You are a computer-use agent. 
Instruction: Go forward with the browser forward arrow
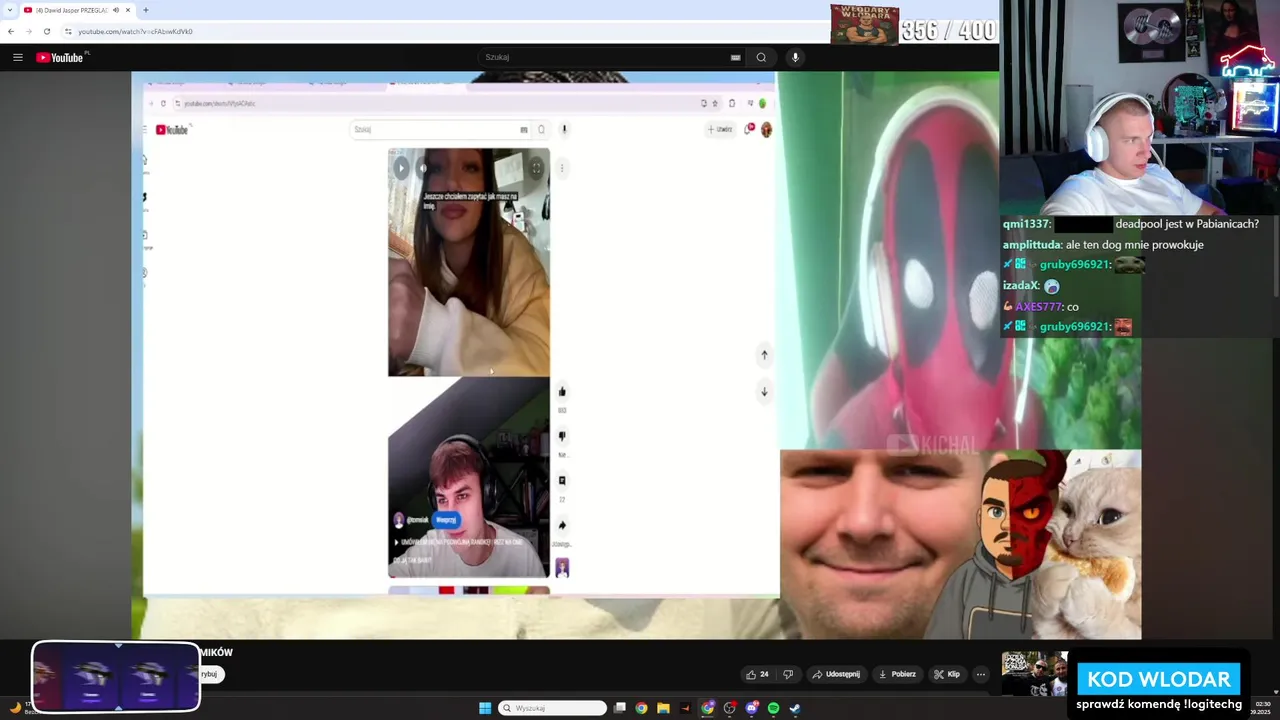[28, 31]
